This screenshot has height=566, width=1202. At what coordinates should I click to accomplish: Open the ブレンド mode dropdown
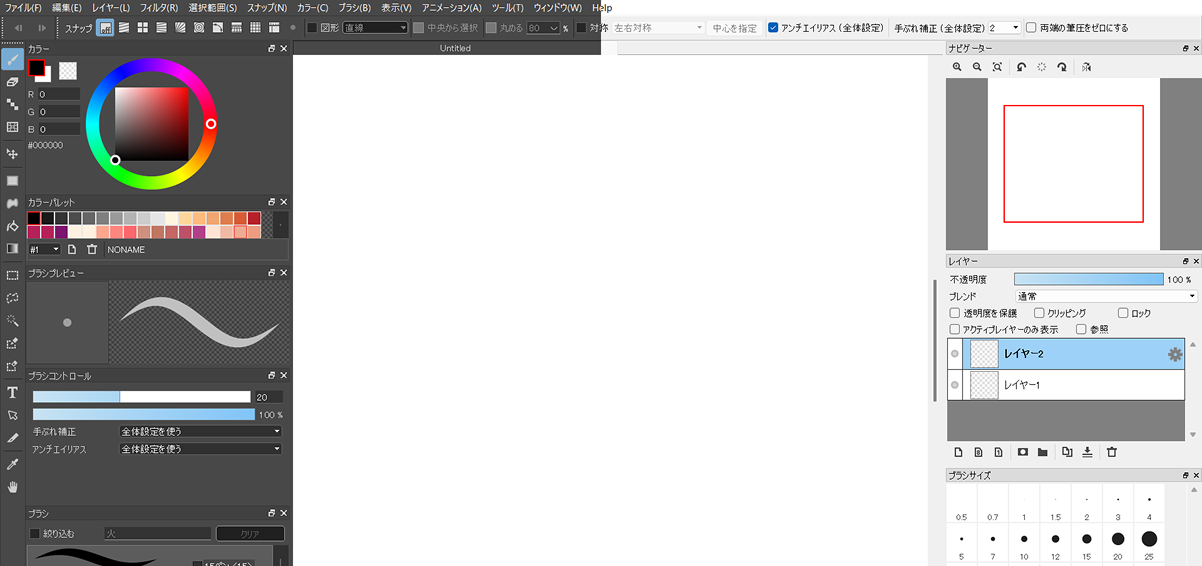click(x=1105, y=297)
